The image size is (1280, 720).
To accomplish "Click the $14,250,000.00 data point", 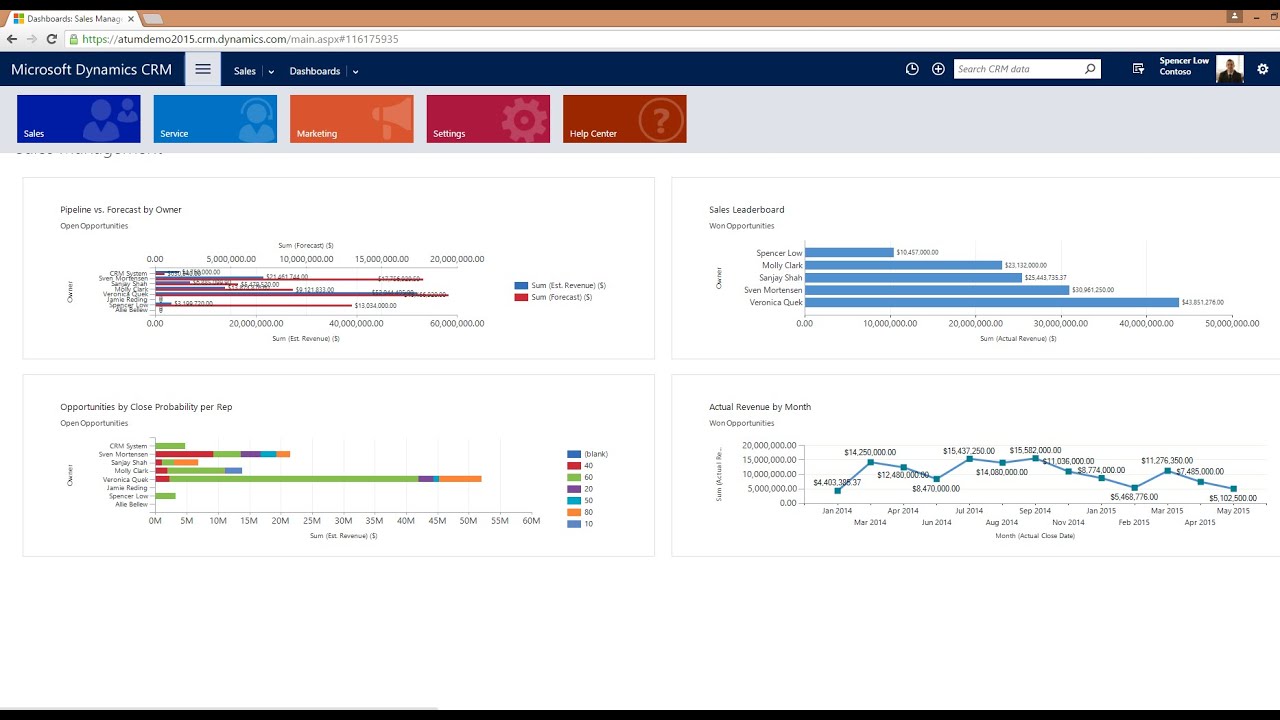I will 871,462.
